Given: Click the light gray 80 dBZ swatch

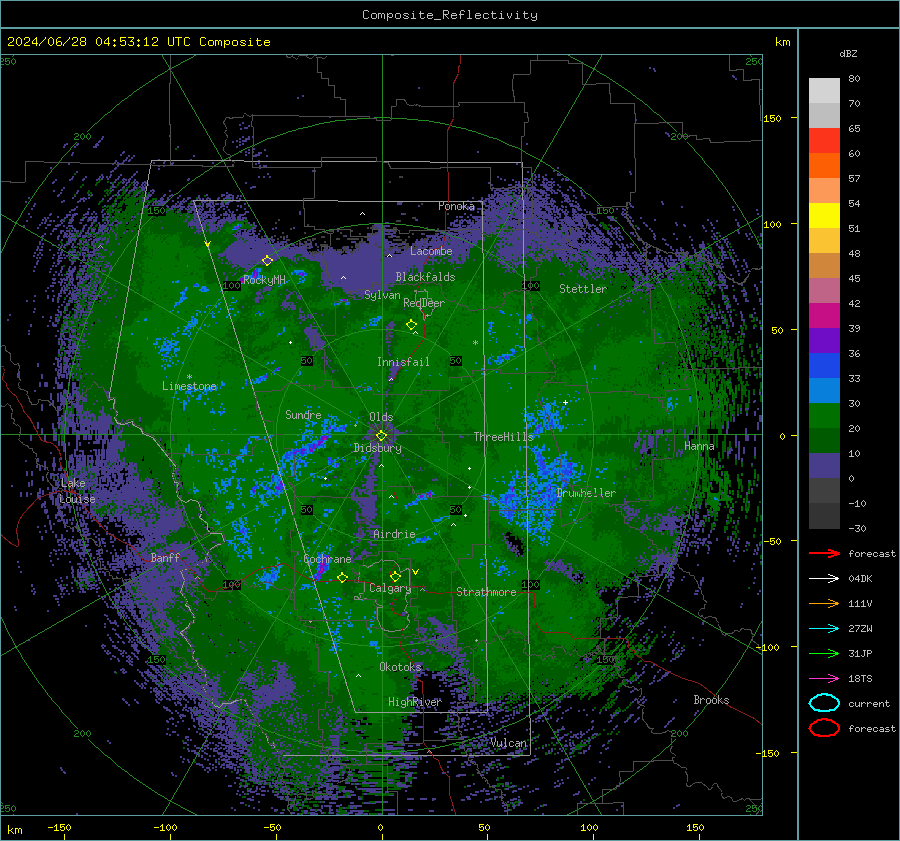Looking at the screenshot, I should pos(824,91).
